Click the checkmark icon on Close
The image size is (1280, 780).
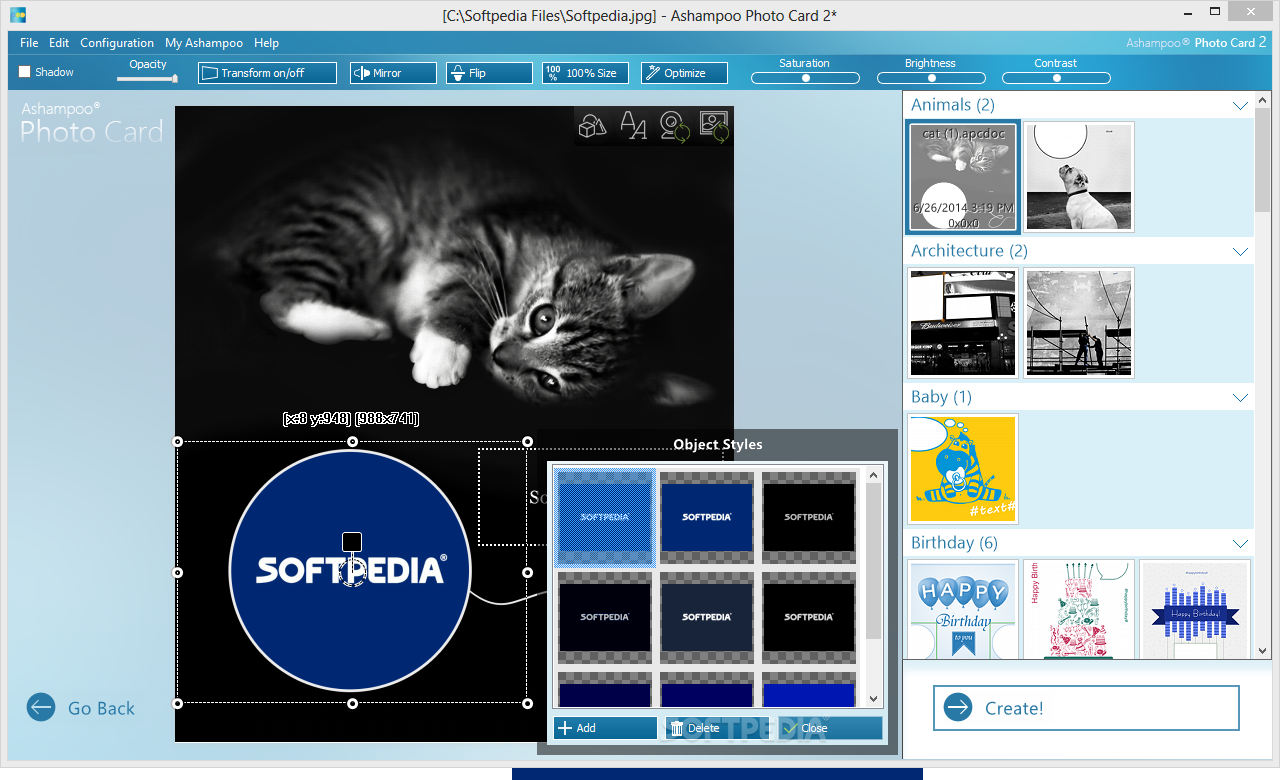point(789,728)
